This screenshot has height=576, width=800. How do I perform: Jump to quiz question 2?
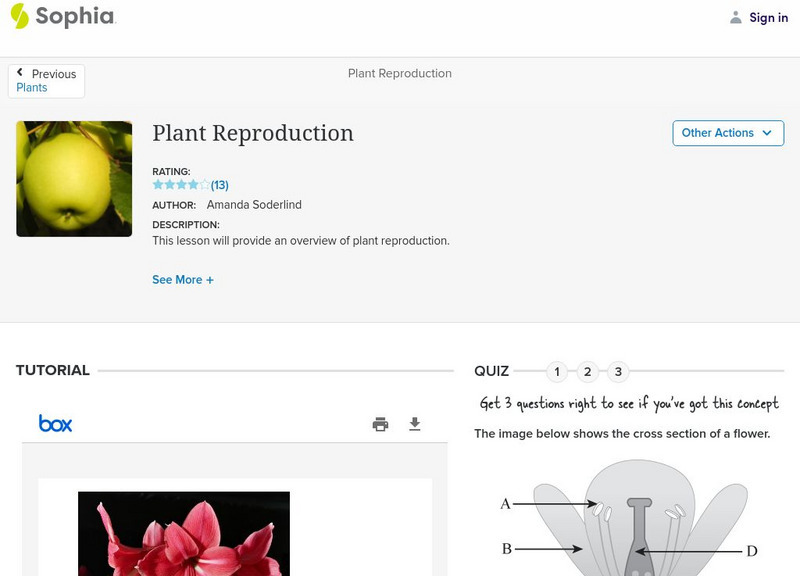(x=588, y=372)
